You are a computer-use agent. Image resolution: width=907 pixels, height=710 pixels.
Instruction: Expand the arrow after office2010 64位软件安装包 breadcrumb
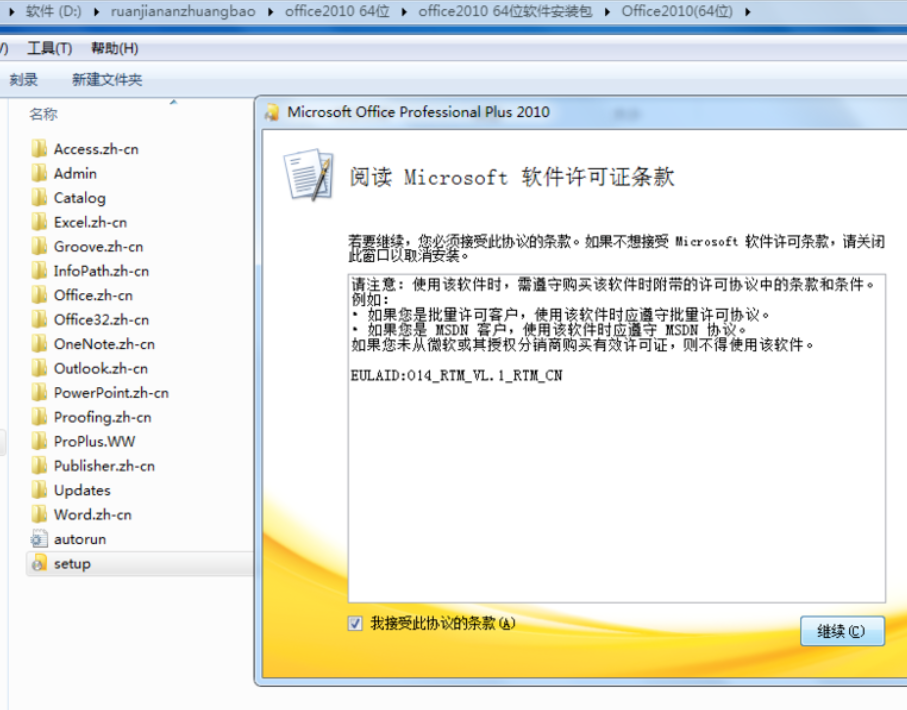pos(607,12)
